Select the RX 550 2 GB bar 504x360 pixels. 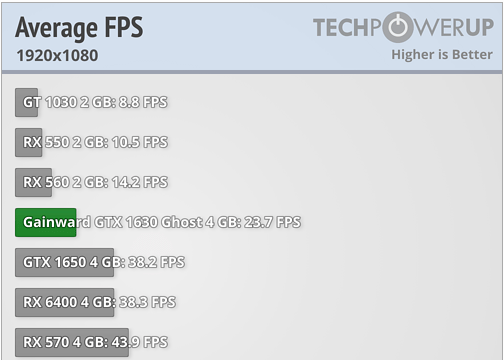pyautogui.click(x=29, y=142)
